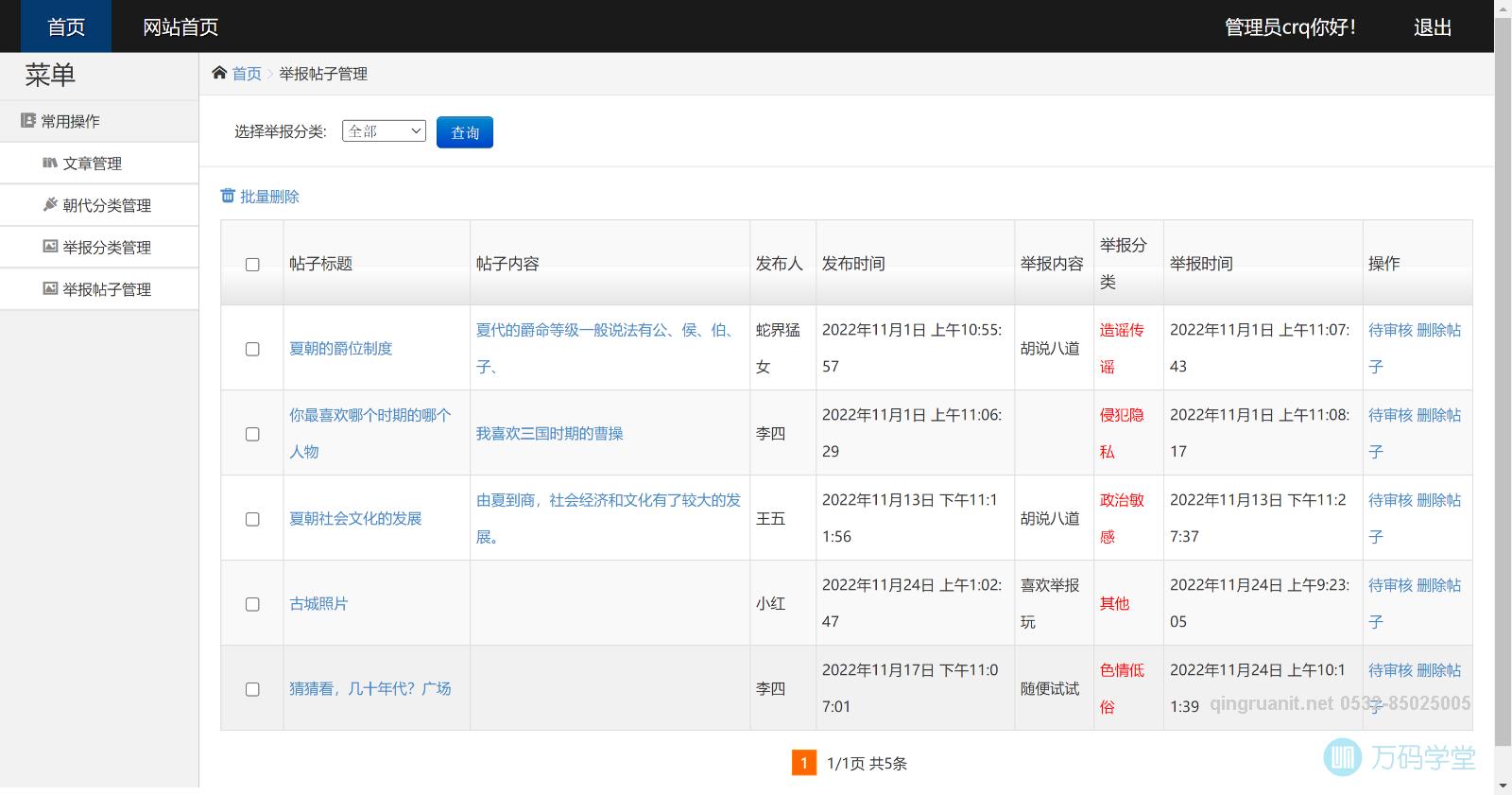Click the scrollbar up arrow
This screenshot has width=1512, height=795.
click(x=1503, y=8)
